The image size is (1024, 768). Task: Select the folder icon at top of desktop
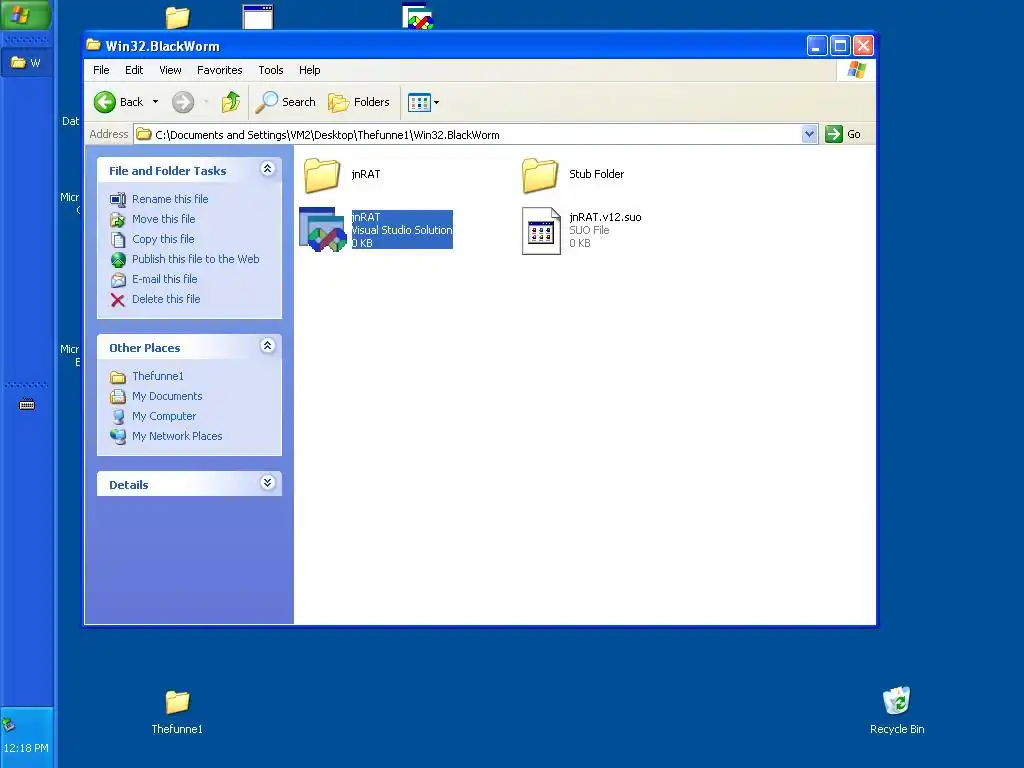tap(177, 17)
